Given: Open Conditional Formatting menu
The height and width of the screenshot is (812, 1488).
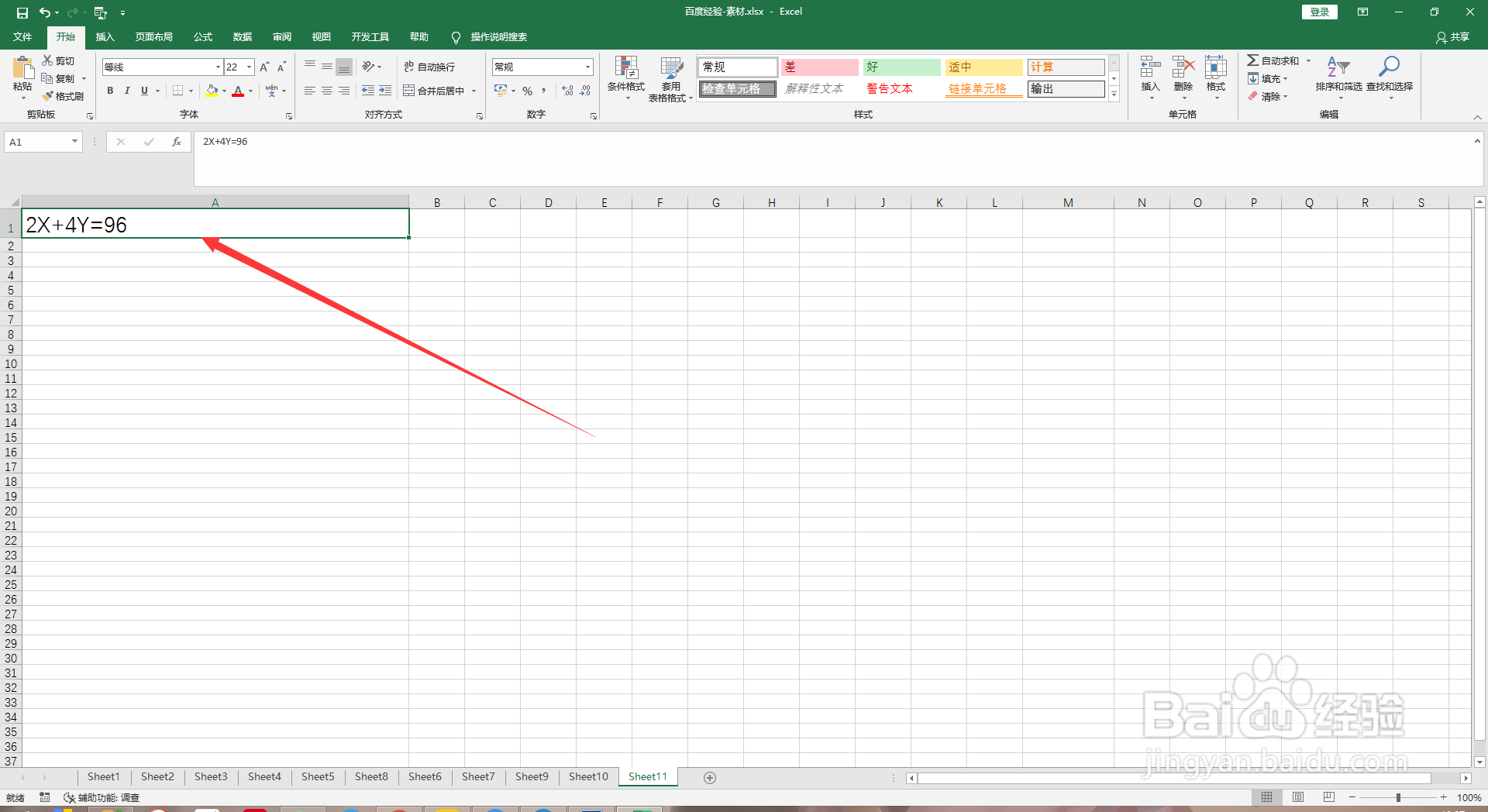Looking at the screenshot, I should [626, 78].
